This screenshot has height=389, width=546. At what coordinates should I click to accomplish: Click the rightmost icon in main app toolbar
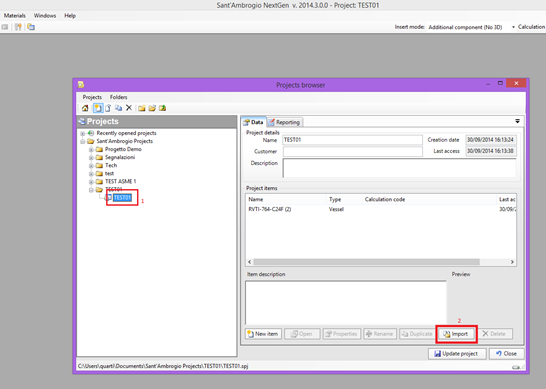click(x=31, y=27)
